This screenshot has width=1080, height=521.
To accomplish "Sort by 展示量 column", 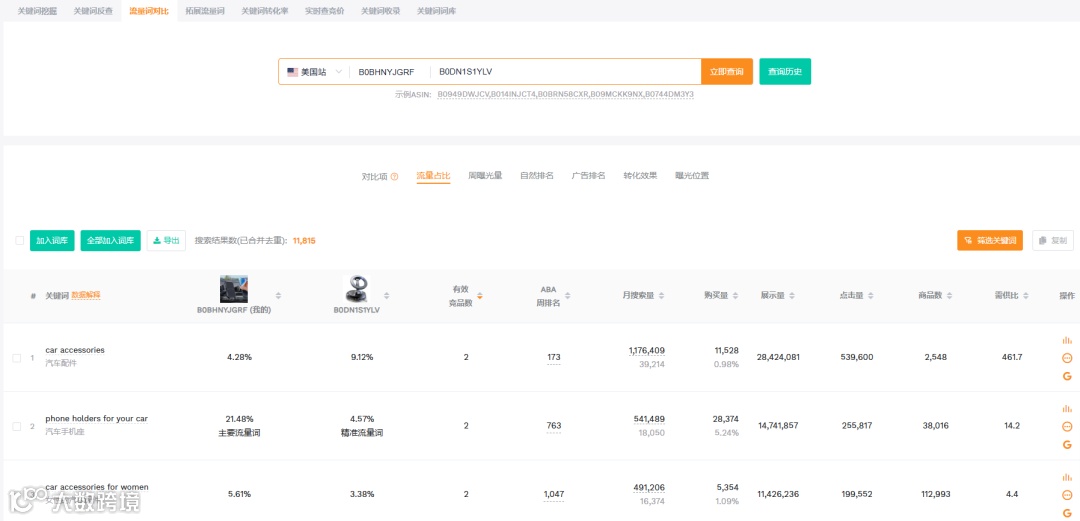I will (791, 296).
